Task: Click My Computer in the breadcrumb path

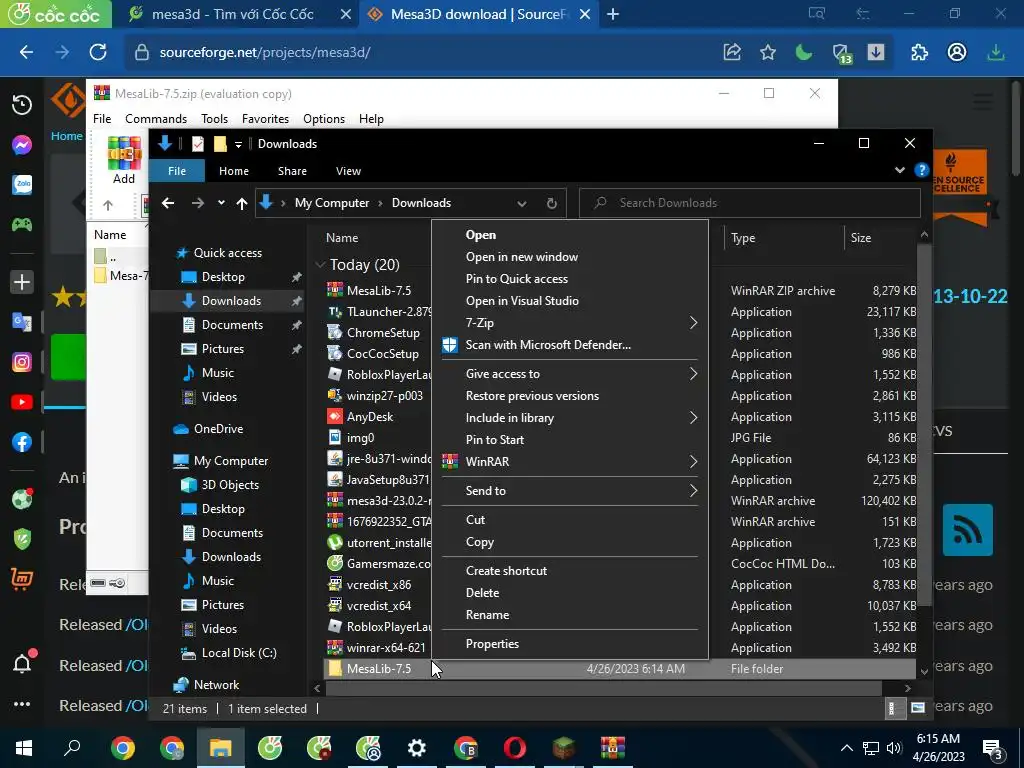Action: coord(332,203)
